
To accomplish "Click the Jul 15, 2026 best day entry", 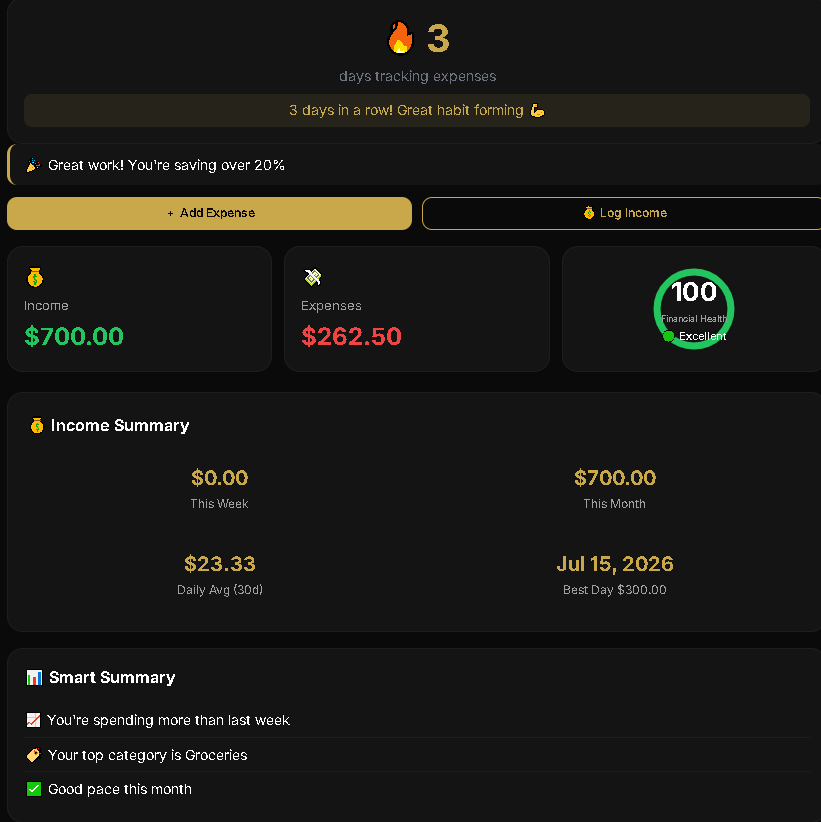I will (x=615, y=564).
